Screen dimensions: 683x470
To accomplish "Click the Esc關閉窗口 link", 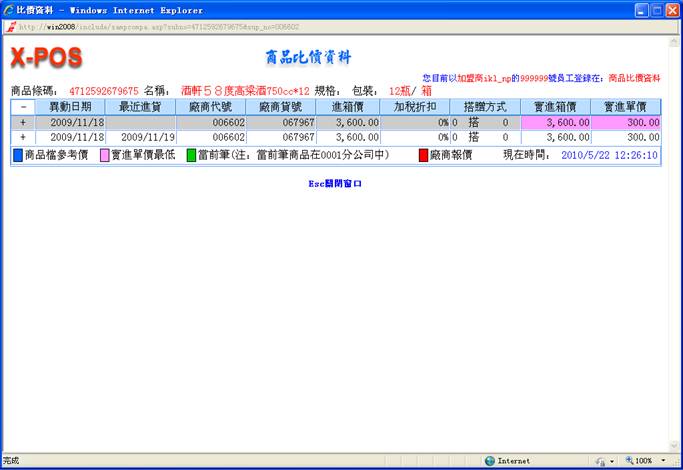I will point(335,184).
